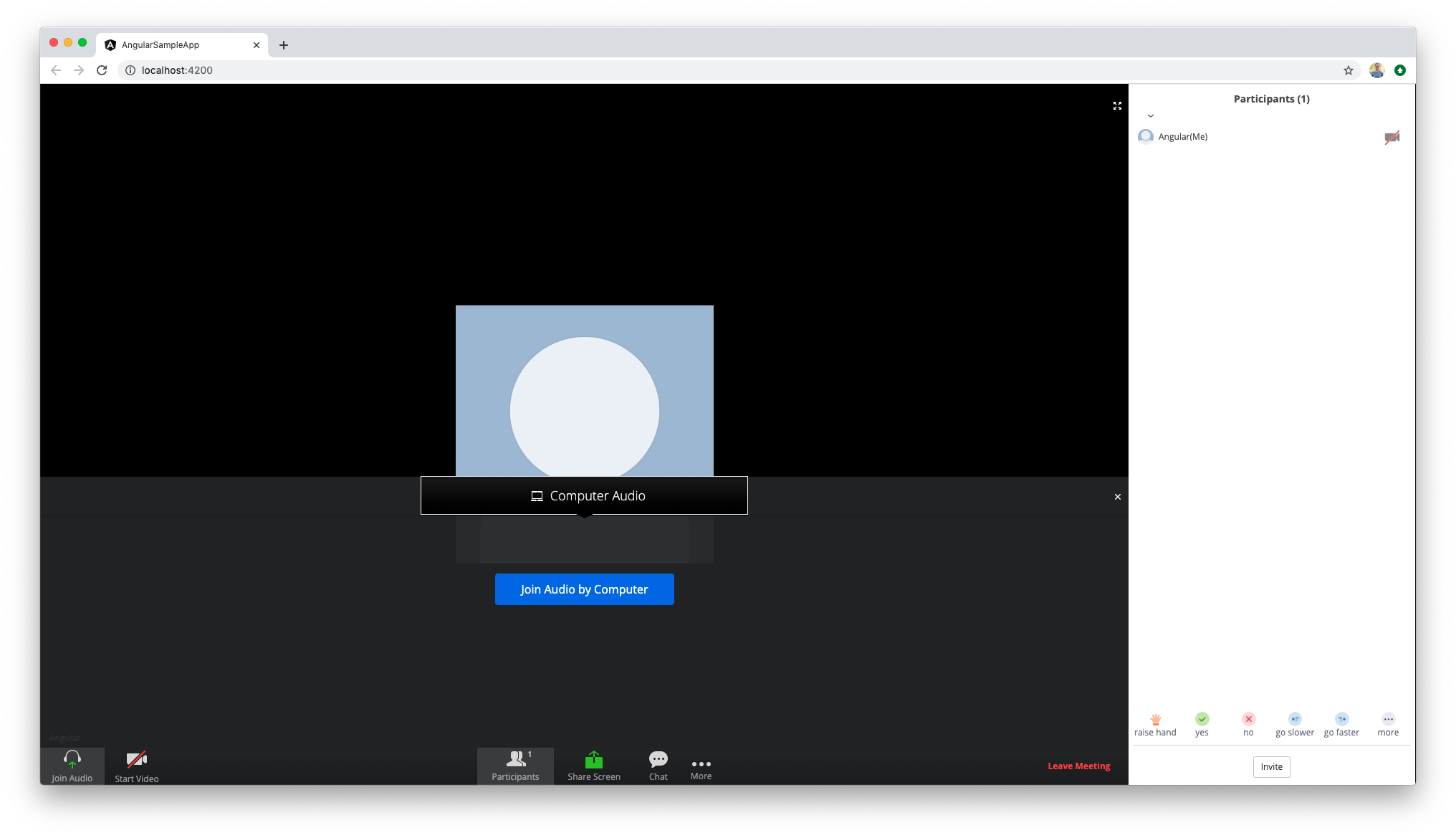
Task: Click the Invite button
Action: point(1271,766)
